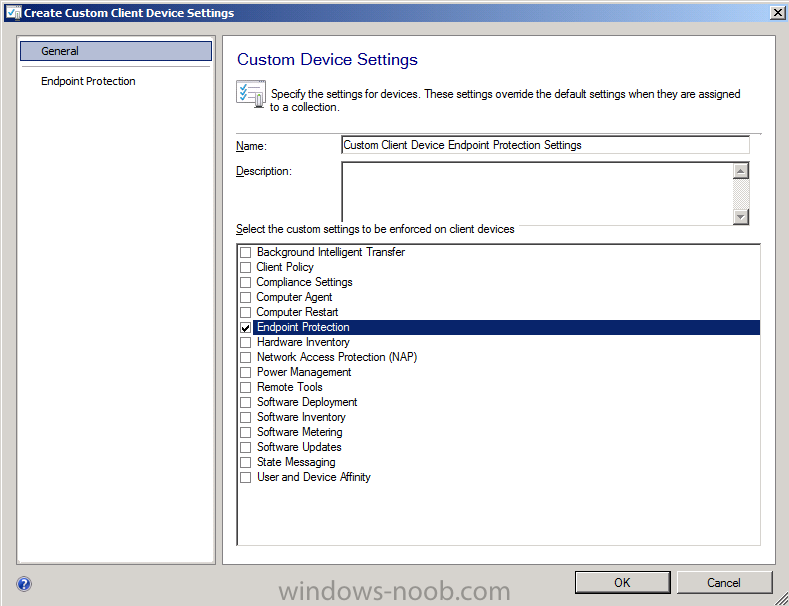Check the Software Metering box

pos(245,432)
